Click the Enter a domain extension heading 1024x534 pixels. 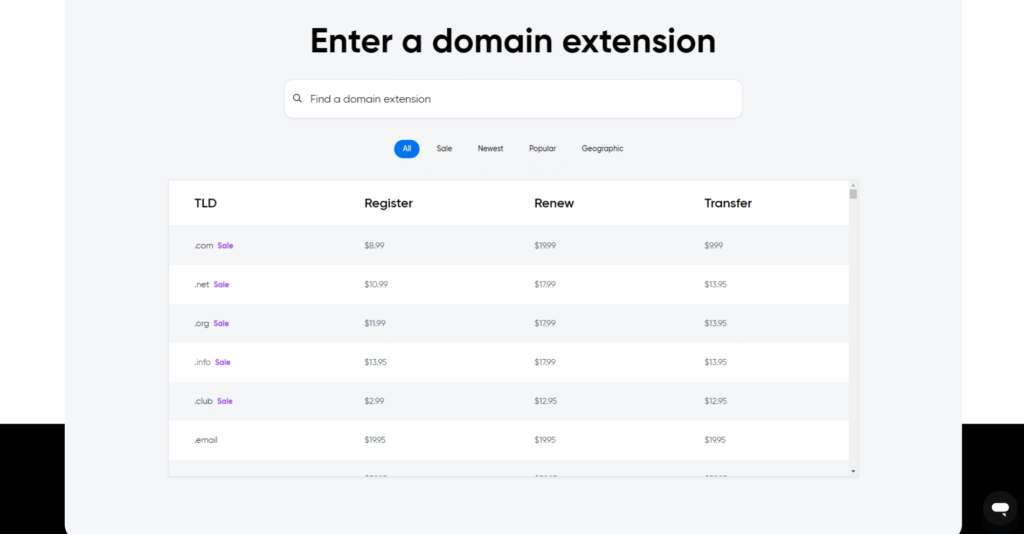pyautogui.click(x=513, y=41)
